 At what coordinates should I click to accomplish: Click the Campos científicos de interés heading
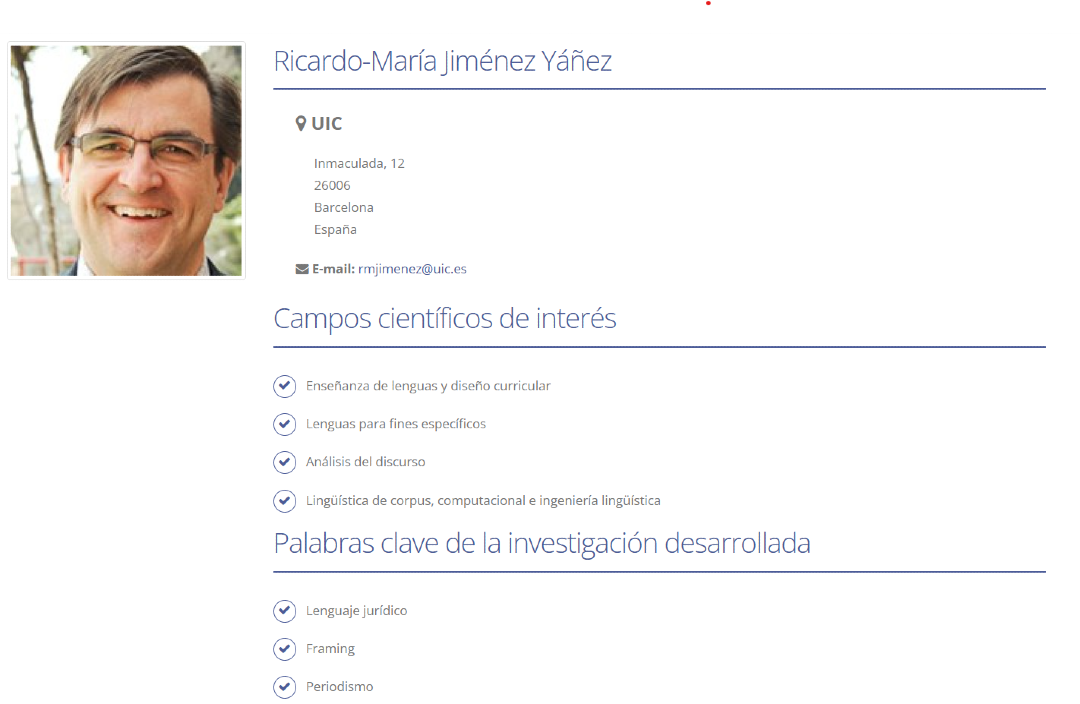tap(444, 319)
